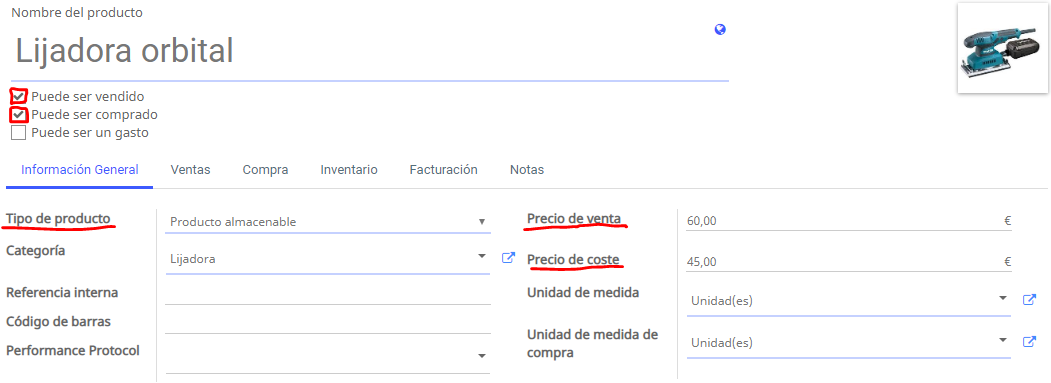This screenshot has width=1051, height=383.
Task: Uncheck the Puede ser comprado checkbox
Action: [x=19, y=115]
